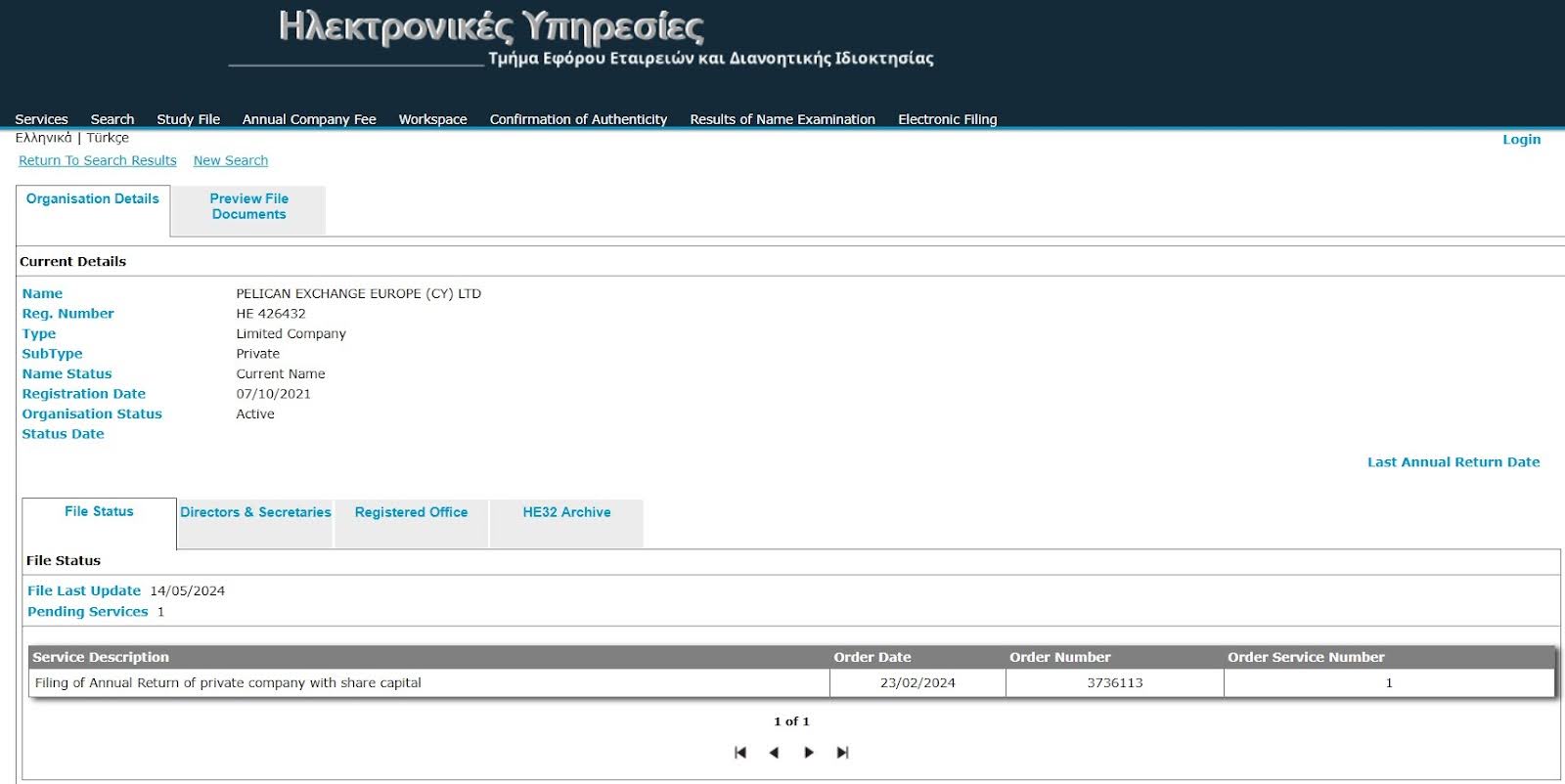
Task: Click the Ηλεκτρονικές Υπηρεσίες site header
Action: click(x=491, y=28)
